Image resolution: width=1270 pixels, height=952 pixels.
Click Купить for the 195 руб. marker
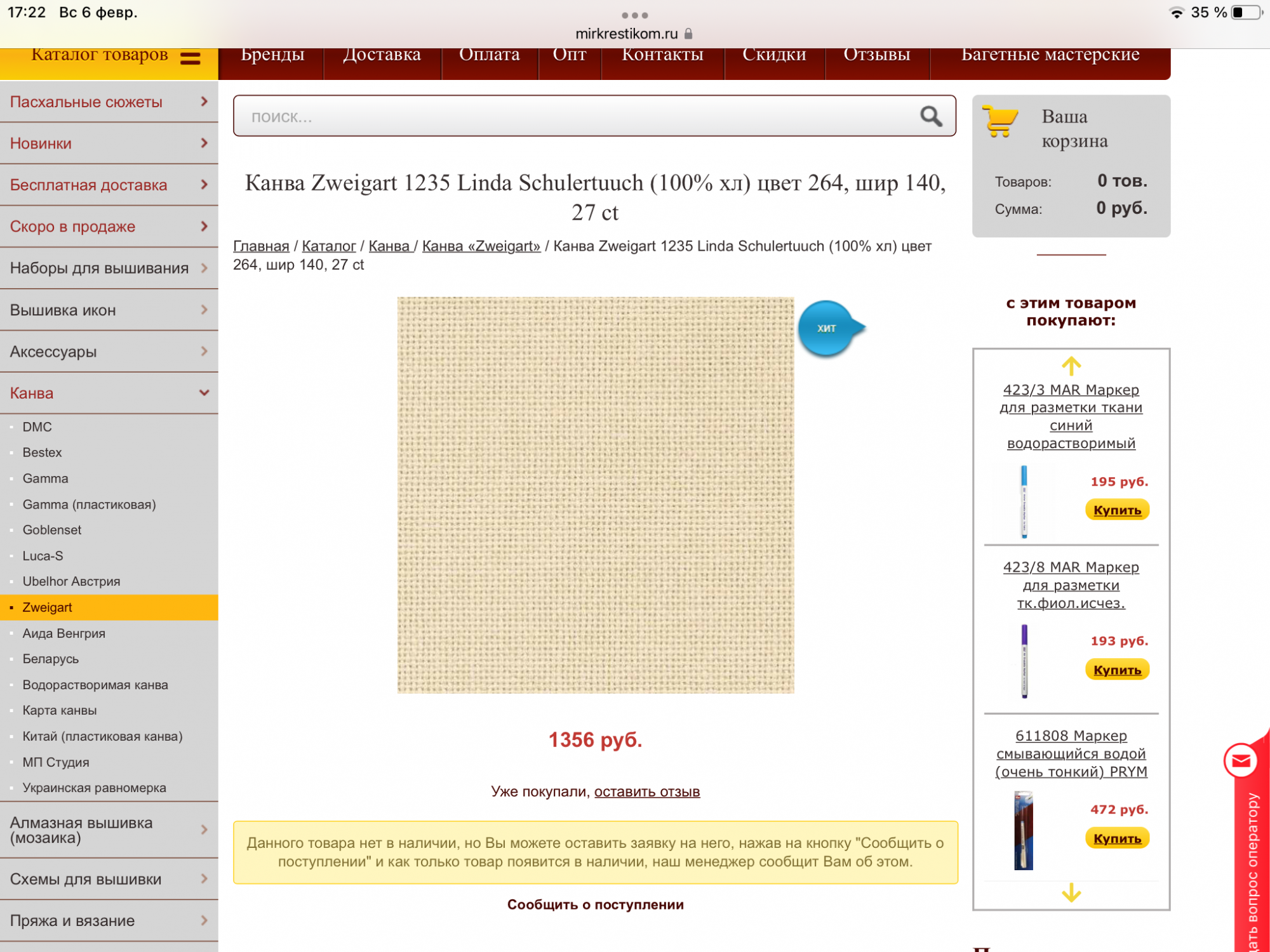pos(1117,510)
